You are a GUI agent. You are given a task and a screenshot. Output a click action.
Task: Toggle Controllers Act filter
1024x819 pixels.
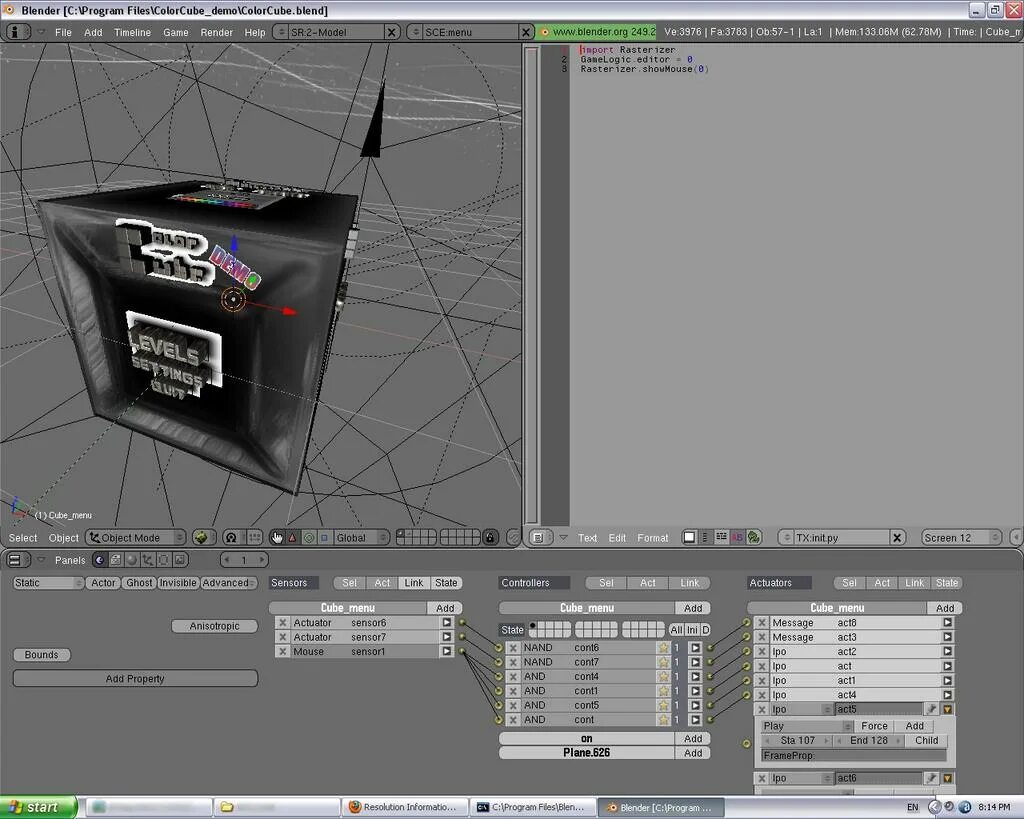click(648, 583)
